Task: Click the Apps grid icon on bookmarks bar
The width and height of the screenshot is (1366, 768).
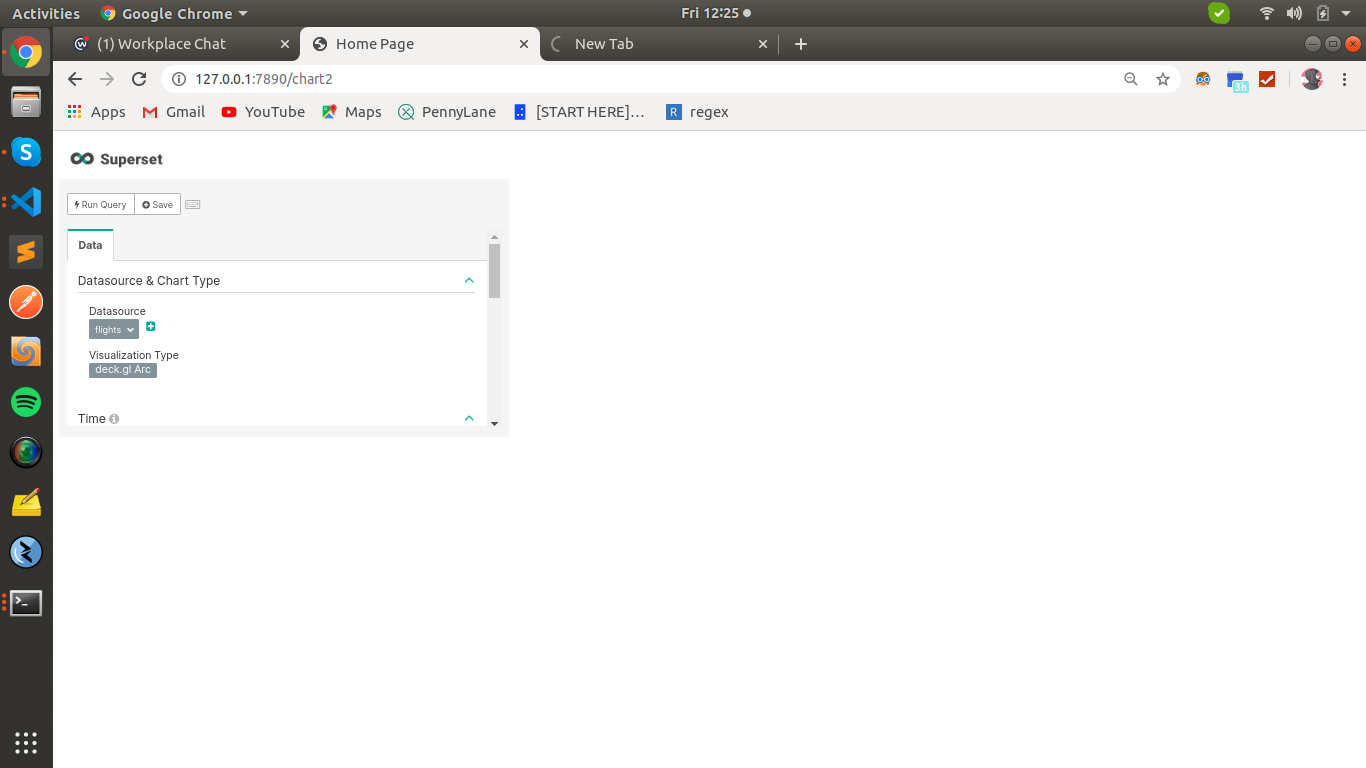Action: pyautogui.click(x=73, y=111)
